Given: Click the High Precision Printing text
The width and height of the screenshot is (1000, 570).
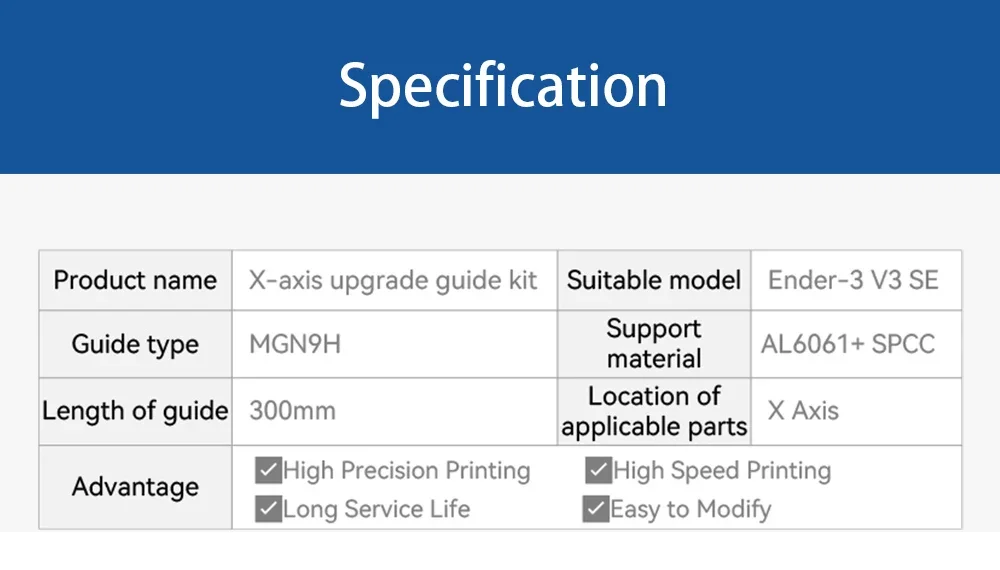Looking at the screenshot, I should (x=407, y=471).
